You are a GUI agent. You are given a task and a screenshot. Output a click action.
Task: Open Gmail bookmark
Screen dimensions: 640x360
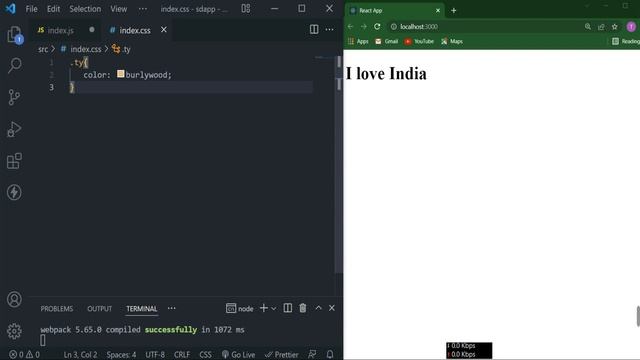[x=387, y=41]
